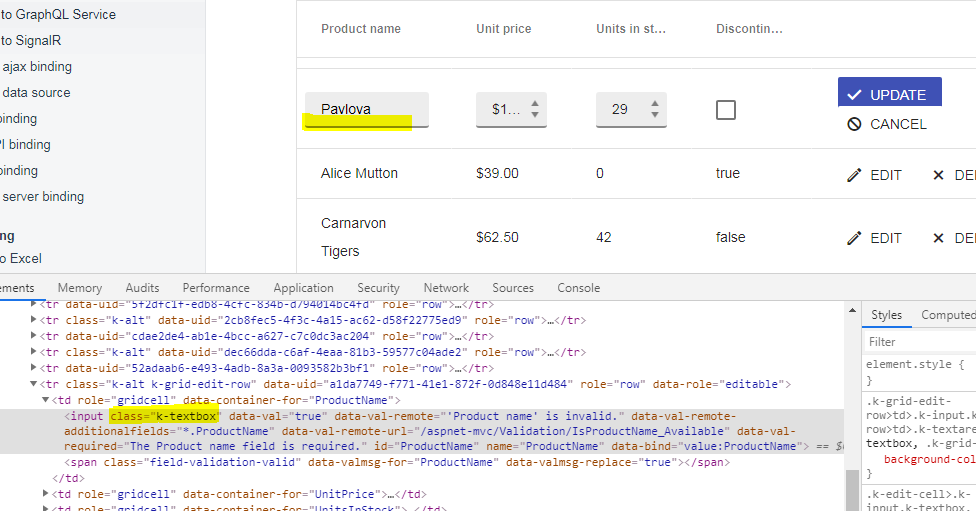976x511 pixels.
Task: Open the ajax binding sidebar link
Action: [x=37, y=67]
